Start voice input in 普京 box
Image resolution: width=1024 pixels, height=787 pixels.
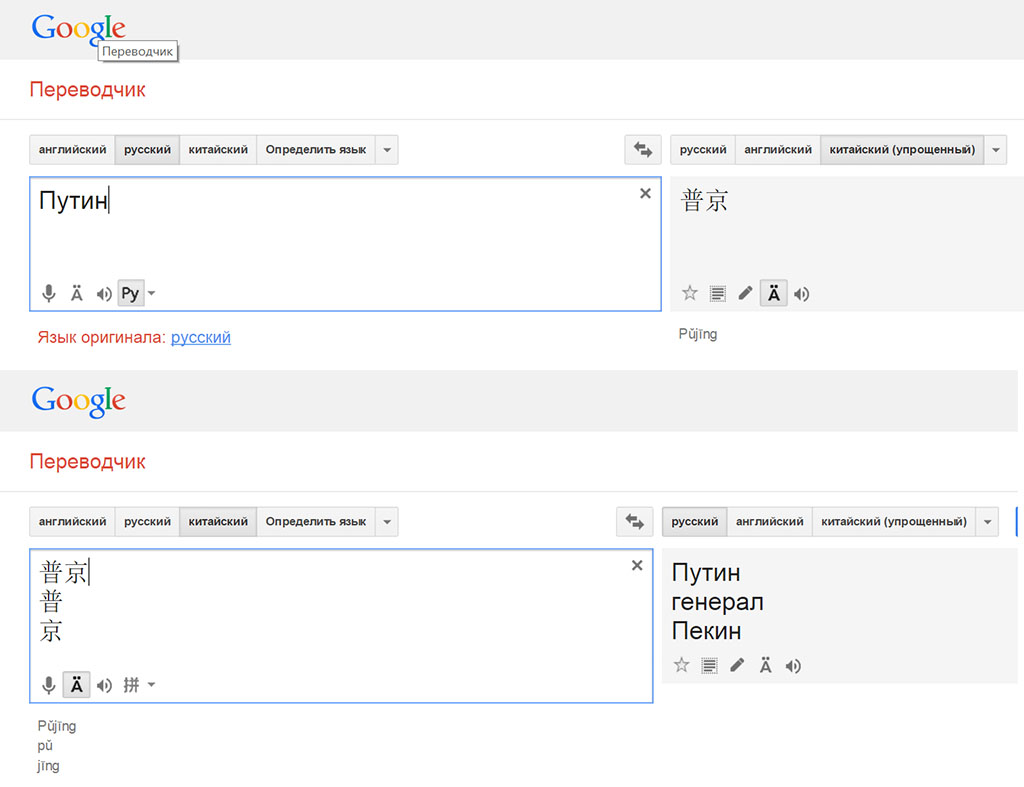pyautogui.click(x=49, y=685)
